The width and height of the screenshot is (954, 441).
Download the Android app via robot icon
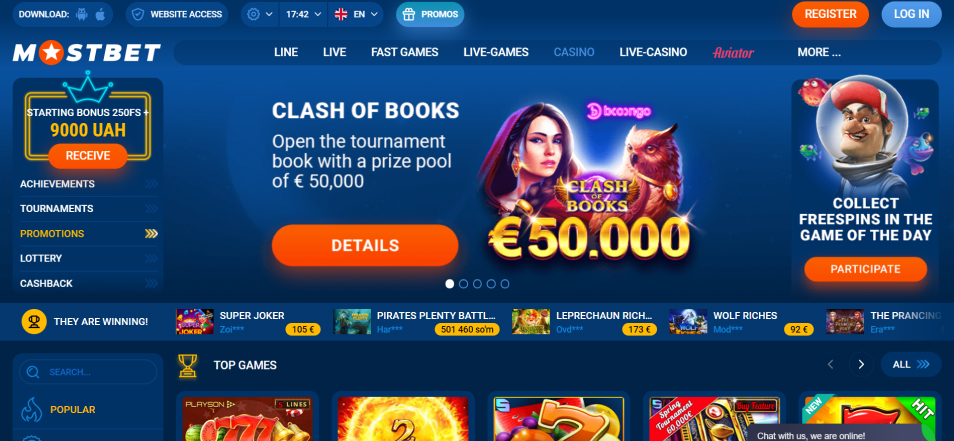(x=82, y=15)
